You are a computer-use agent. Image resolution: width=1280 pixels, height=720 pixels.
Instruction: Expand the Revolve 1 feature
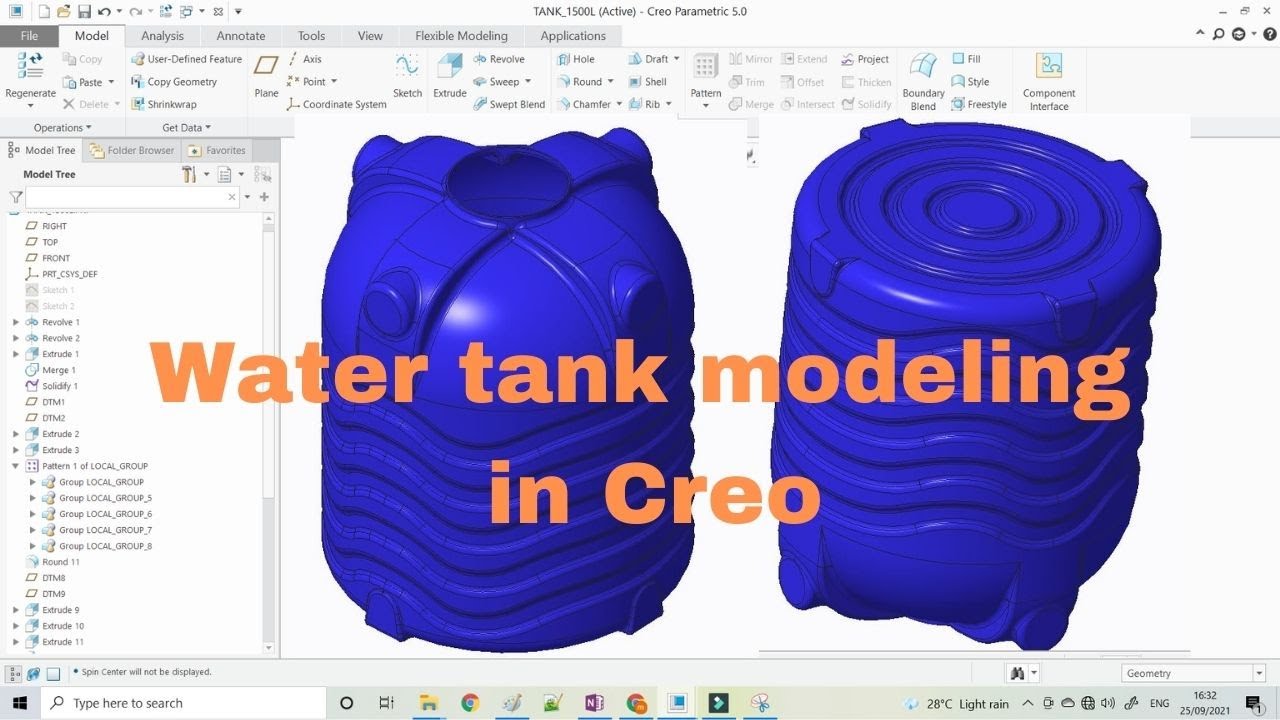click(x=16, y=322)
